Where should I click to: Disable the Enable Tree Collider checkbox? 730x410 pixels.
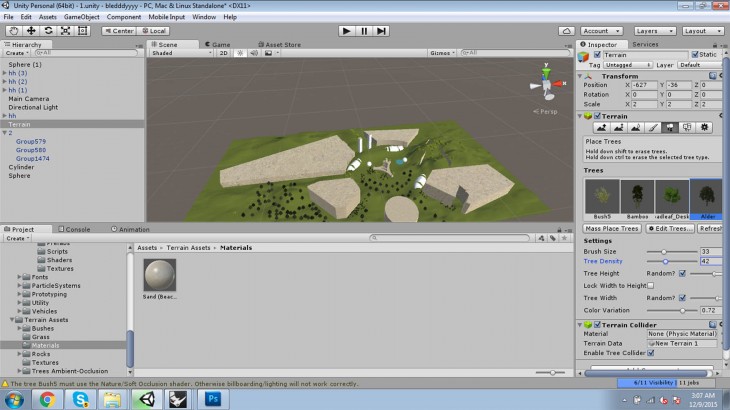(651, 352)
